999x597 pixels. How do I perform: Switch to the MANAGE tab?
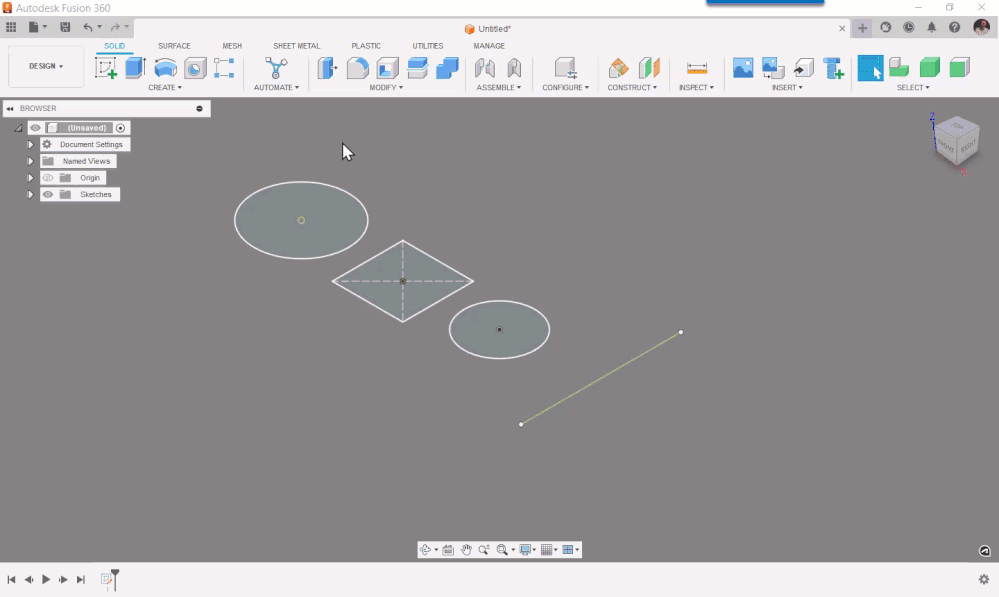489,46
